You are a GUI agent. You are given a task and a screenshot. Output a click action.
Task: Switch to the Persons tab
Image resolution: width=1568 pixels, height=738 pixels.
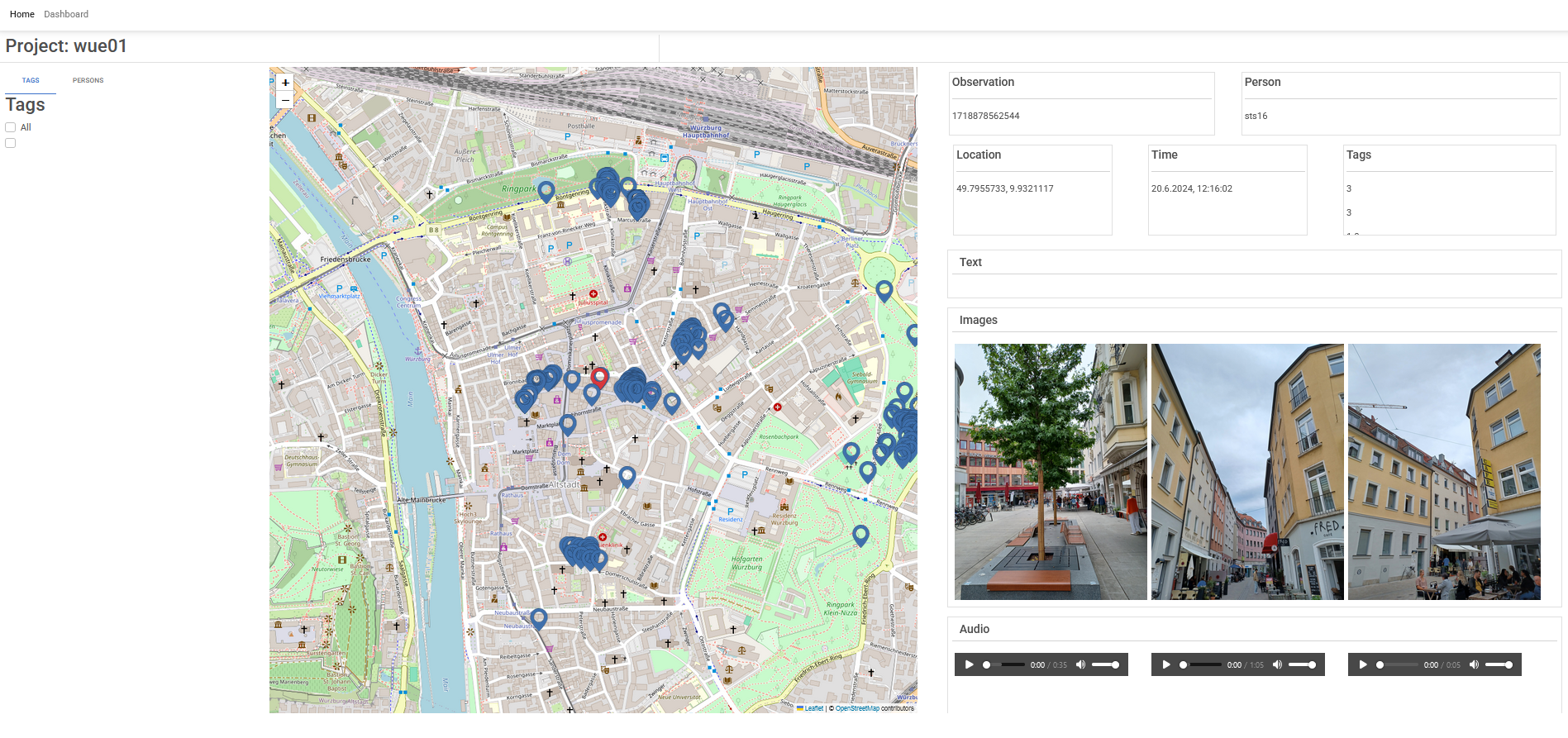click(88, 80)
